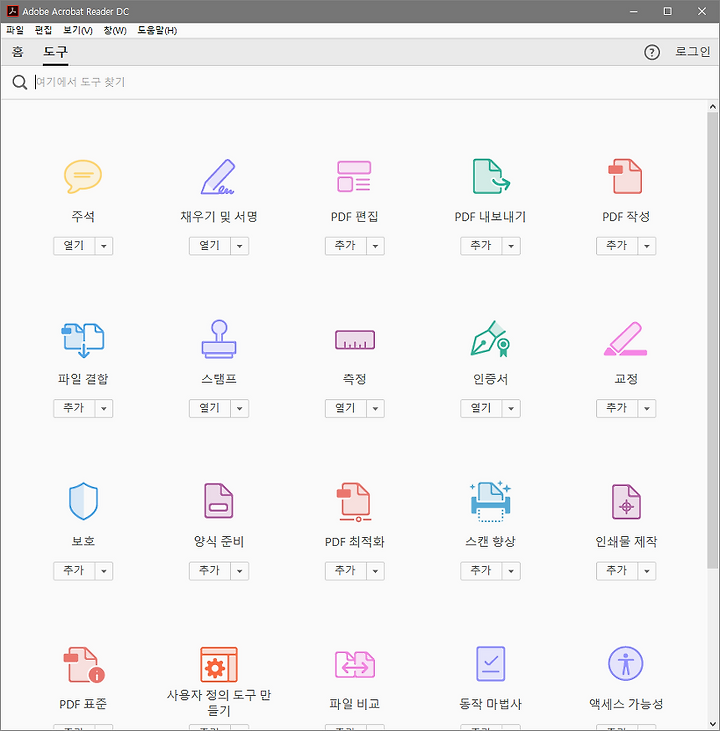The image size is (720, 731).
Task: Click the PDF 편집 icon
Action: coord(354,176)
